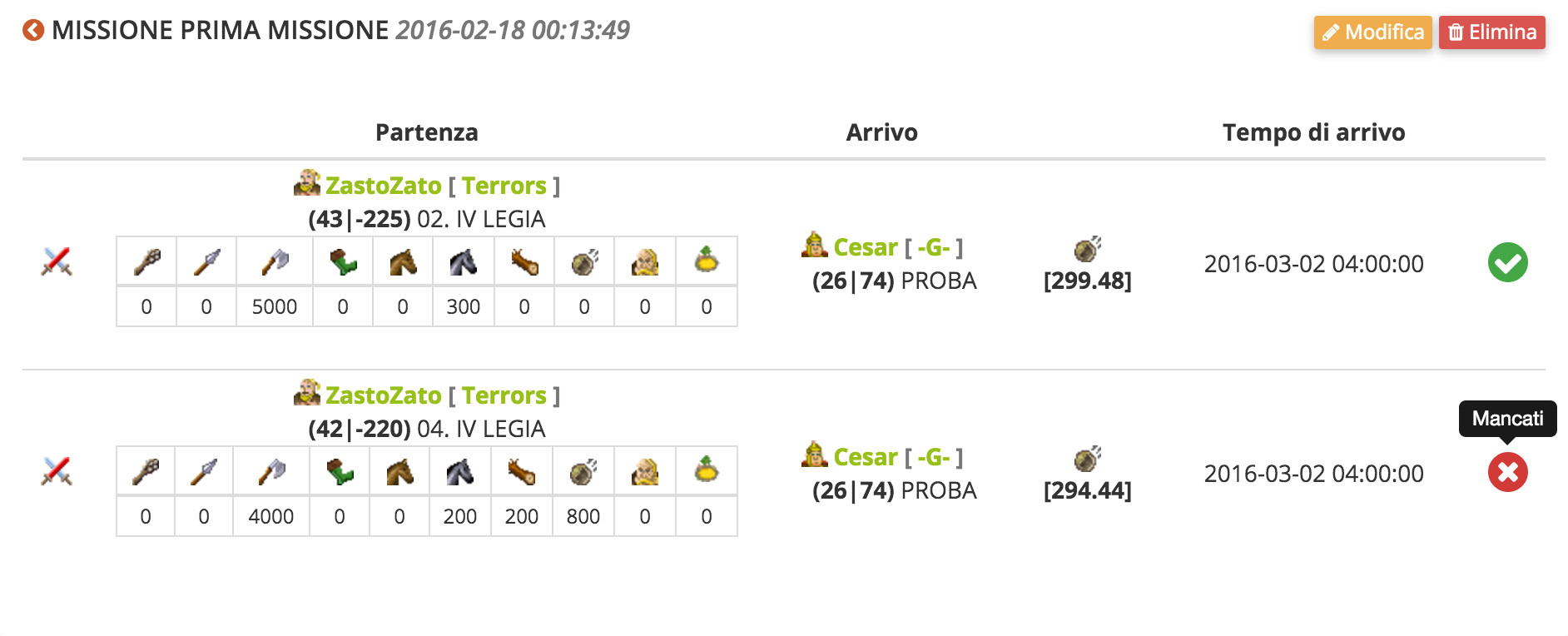Click crossed swords attack icon in second row
1568x636 pixels.
57,472
